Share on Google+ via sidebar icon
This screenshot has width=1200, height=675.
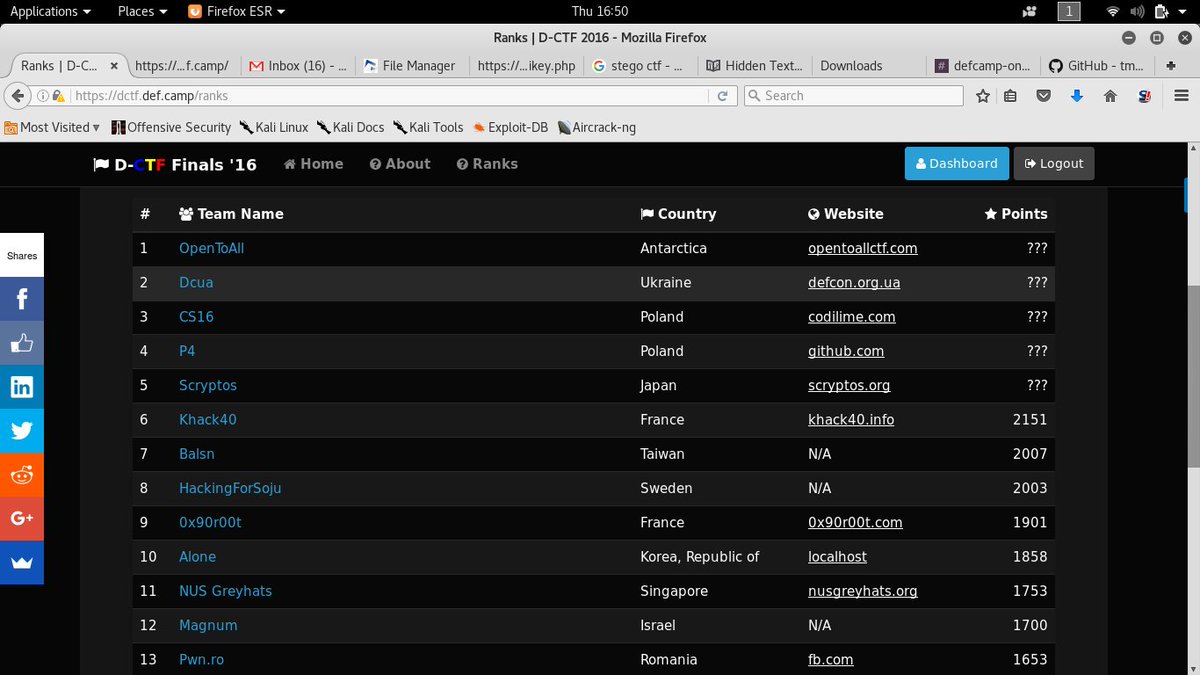(21, 518)
